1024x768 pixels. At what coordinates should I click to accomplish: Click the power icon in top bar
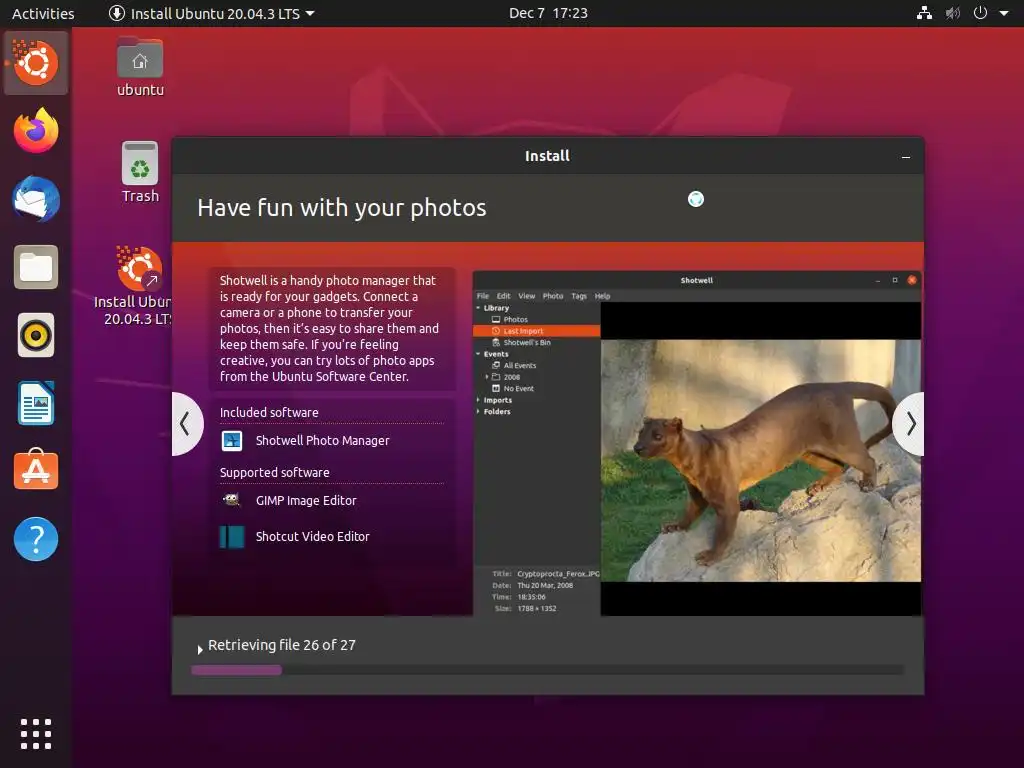[980, 13]
